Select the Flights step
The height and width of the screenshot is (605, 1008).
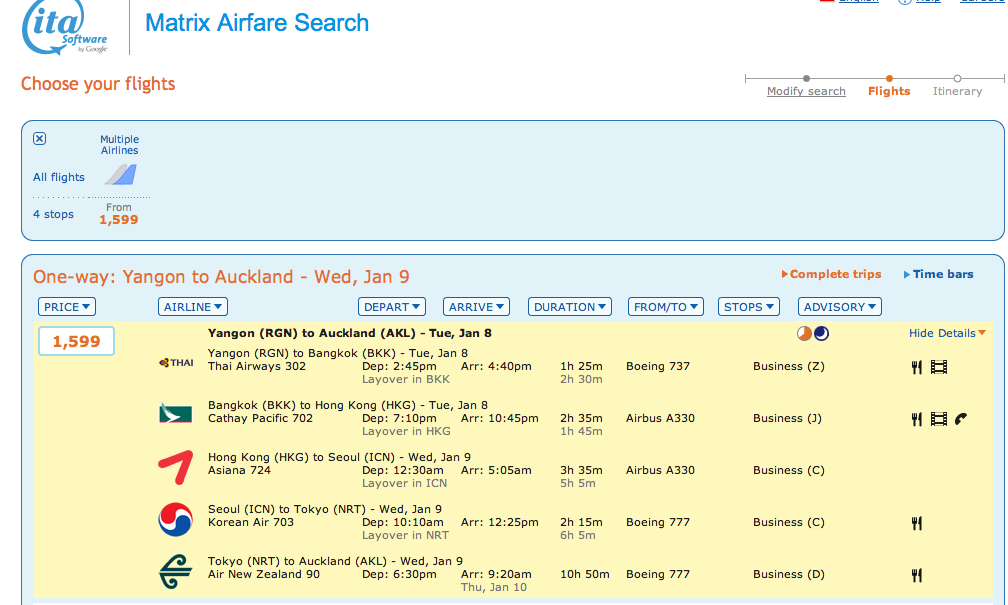tap(889, 91)
